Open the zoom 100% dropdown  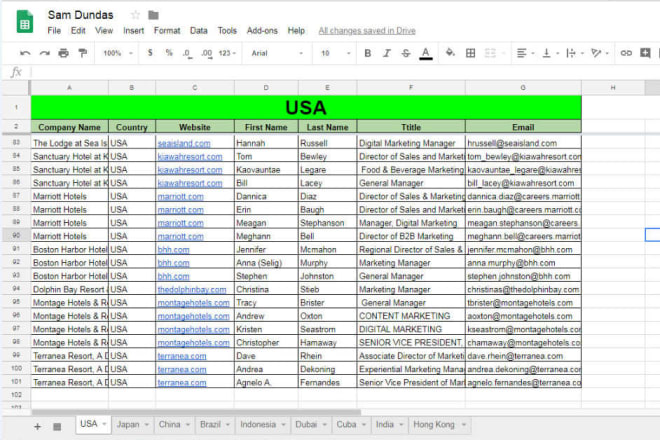point(118,53)
